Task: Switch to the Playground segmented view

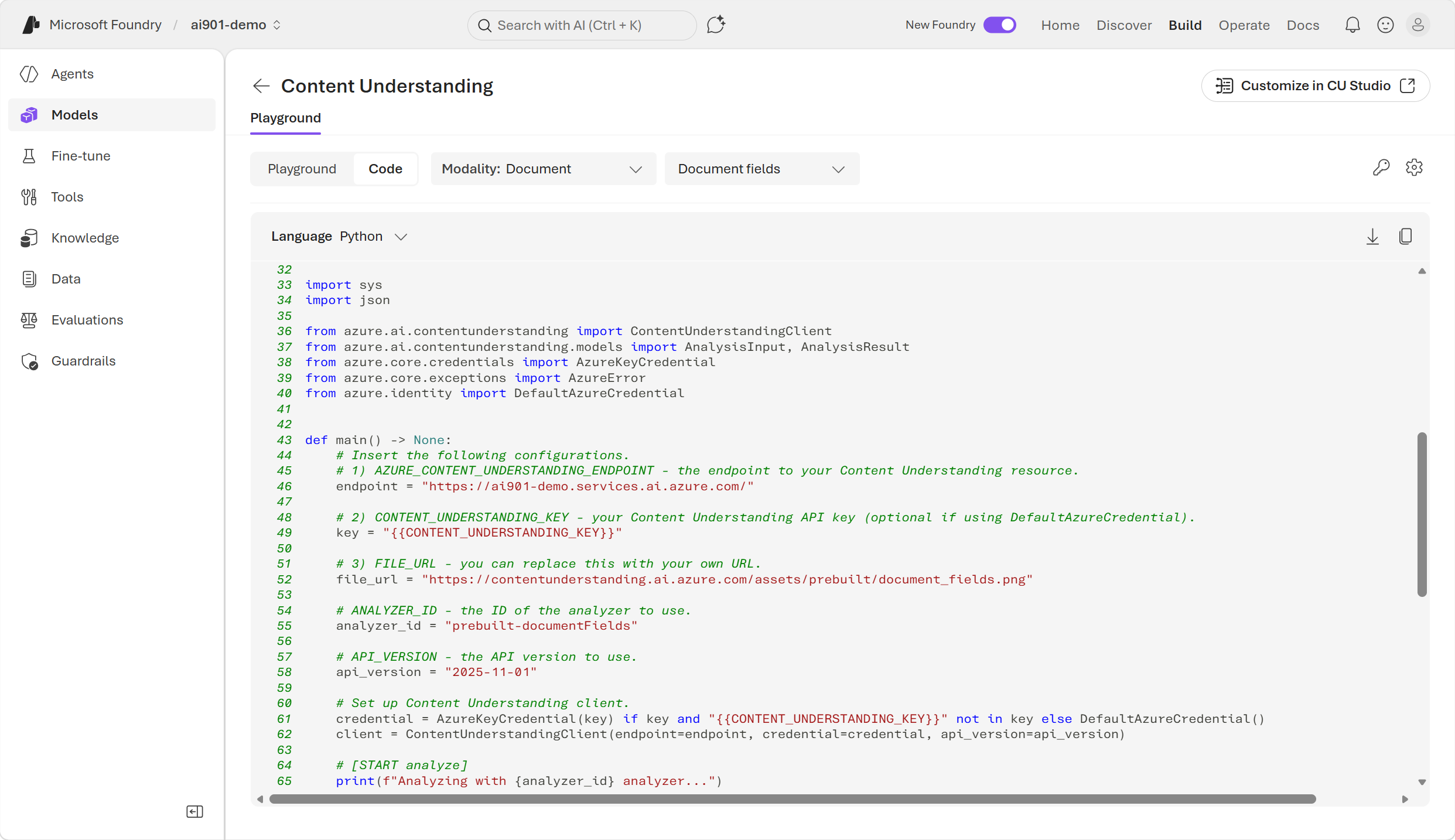Action: pos(302,169)
